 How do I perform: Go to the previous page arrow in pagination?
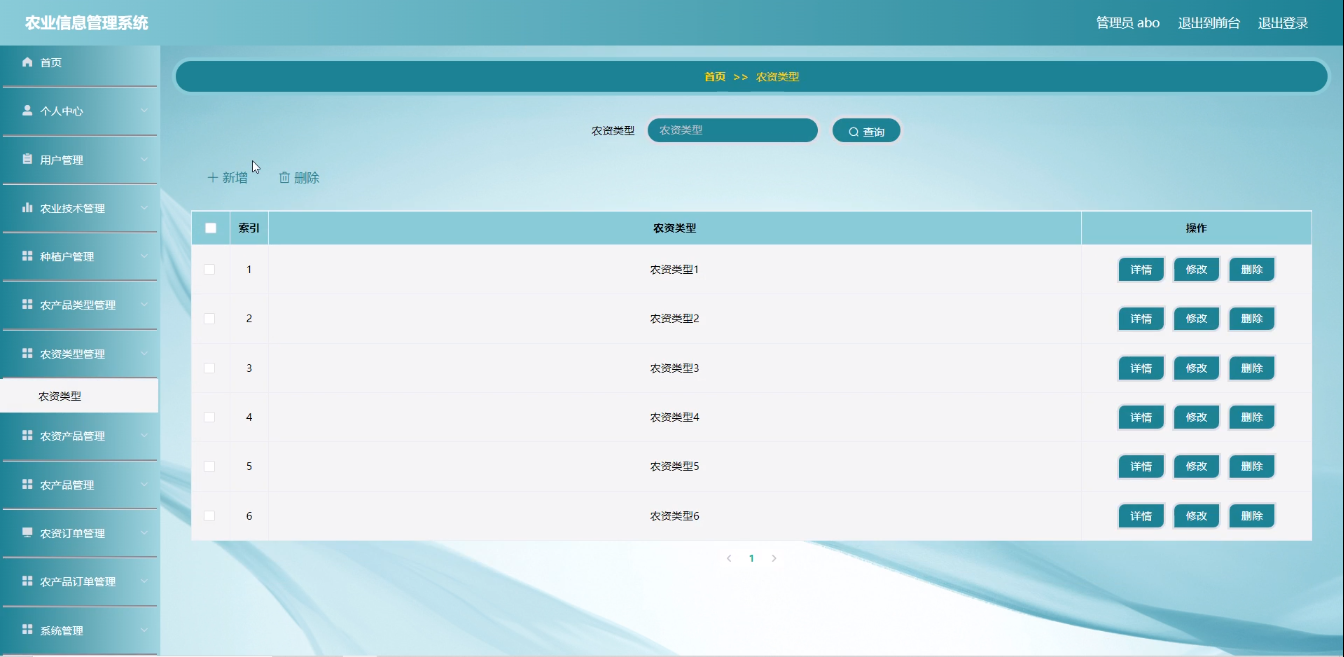click(729, 558)
